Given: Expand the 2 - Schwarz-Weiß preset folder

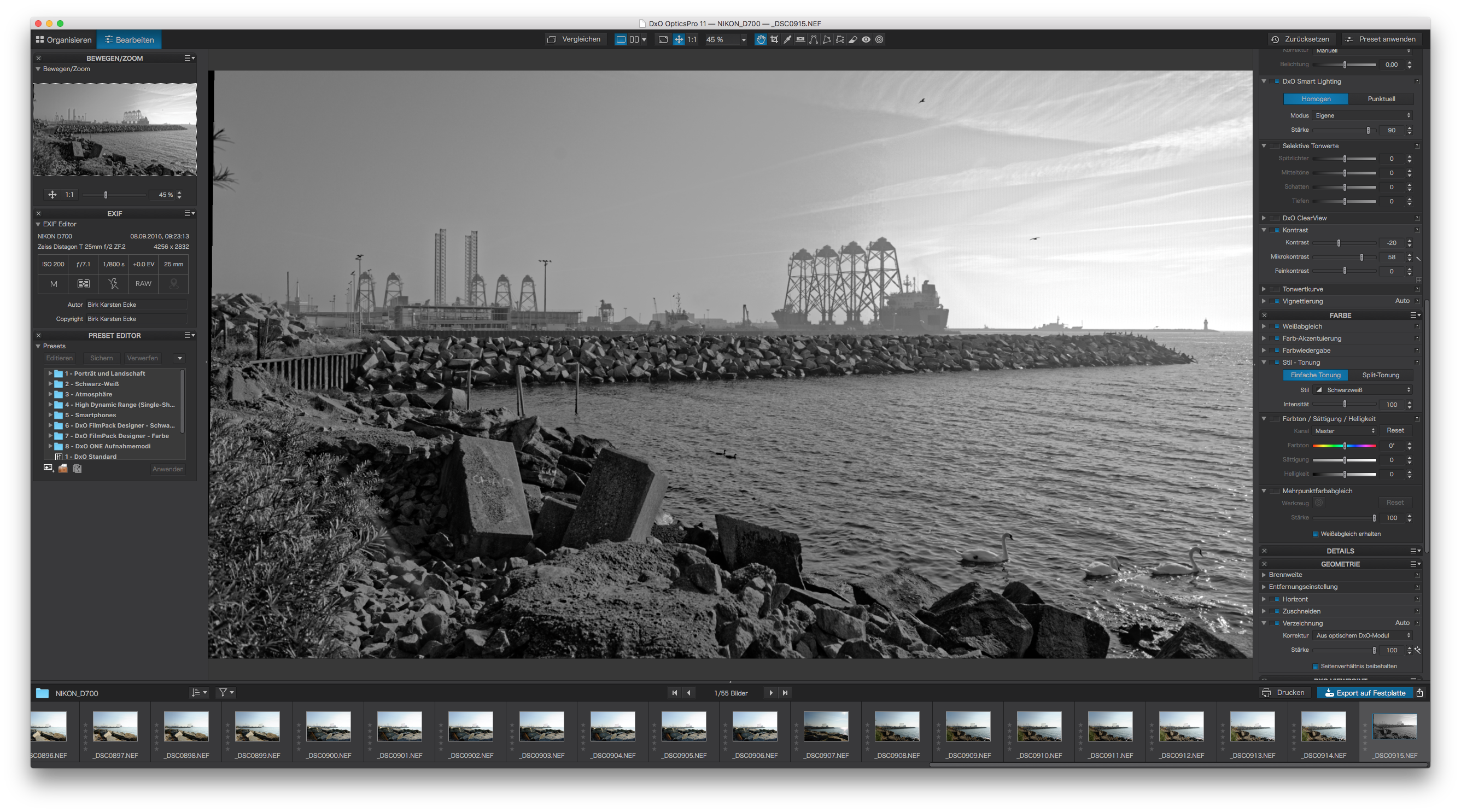Looking at the screenshot, I should 50,384.
